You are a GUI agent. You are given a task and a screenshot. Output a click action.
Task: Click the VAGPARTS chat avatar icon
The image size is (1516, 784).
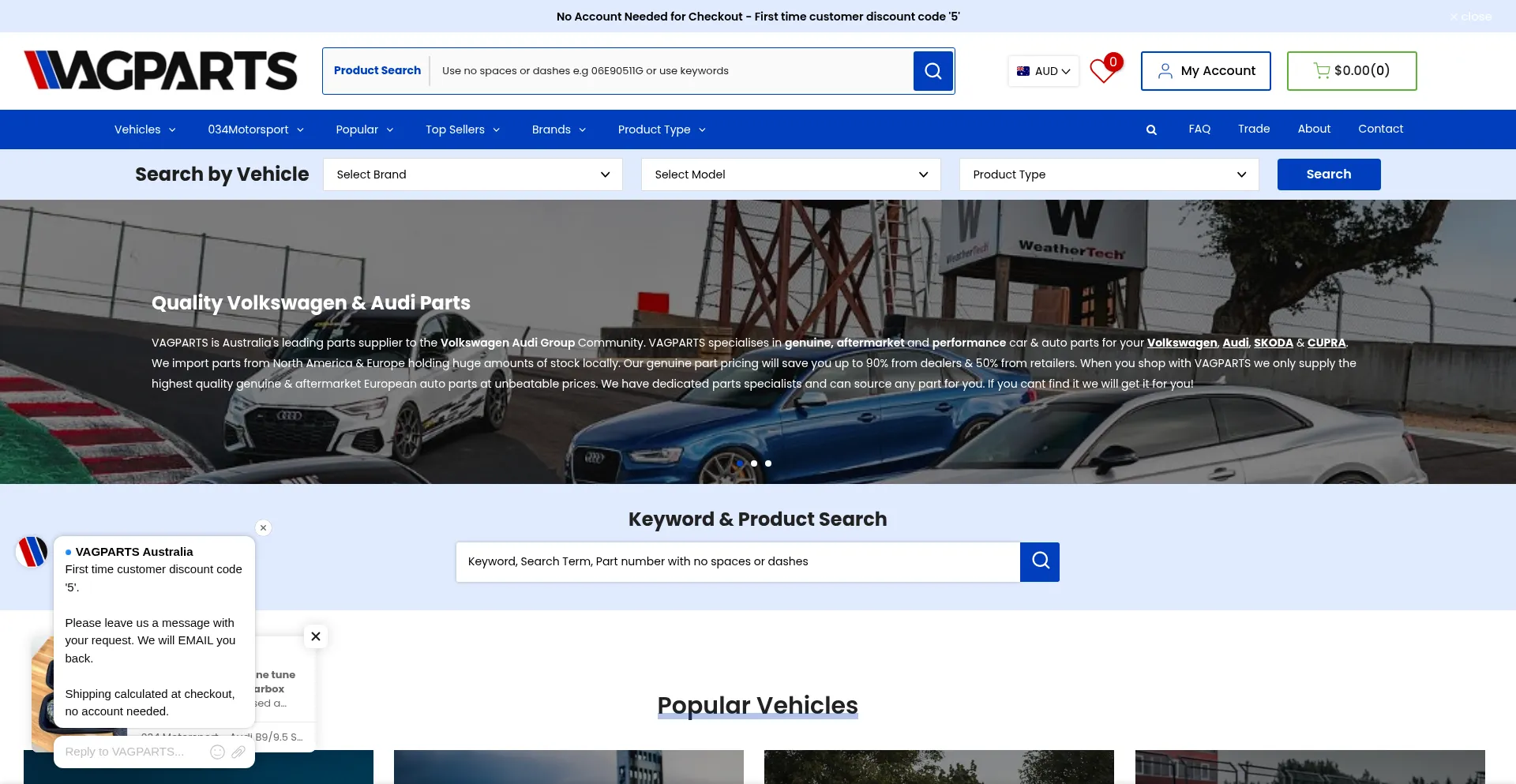pyautogui.click(x=32, y=551)
